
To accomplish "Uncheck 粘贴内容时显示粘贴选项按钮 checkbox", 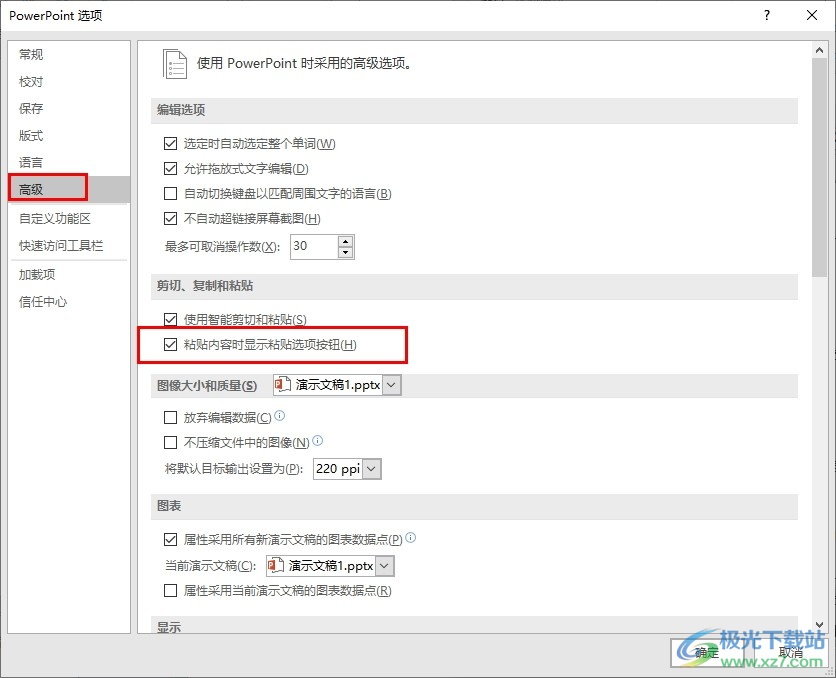I will point(171,344).
